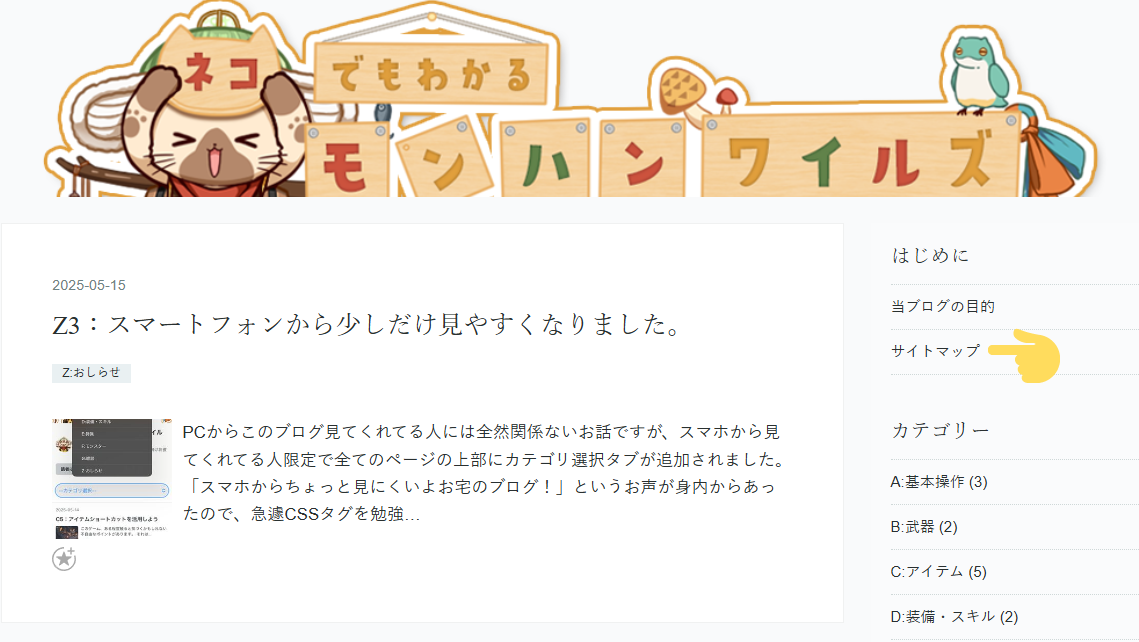
Task: Click the green frog on banner
Action: [979, 75]
